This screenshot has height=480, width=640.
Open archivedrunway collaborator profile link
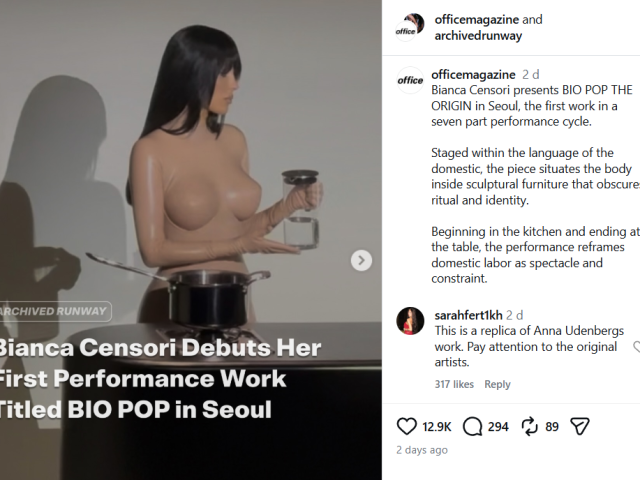pos(478,36)
